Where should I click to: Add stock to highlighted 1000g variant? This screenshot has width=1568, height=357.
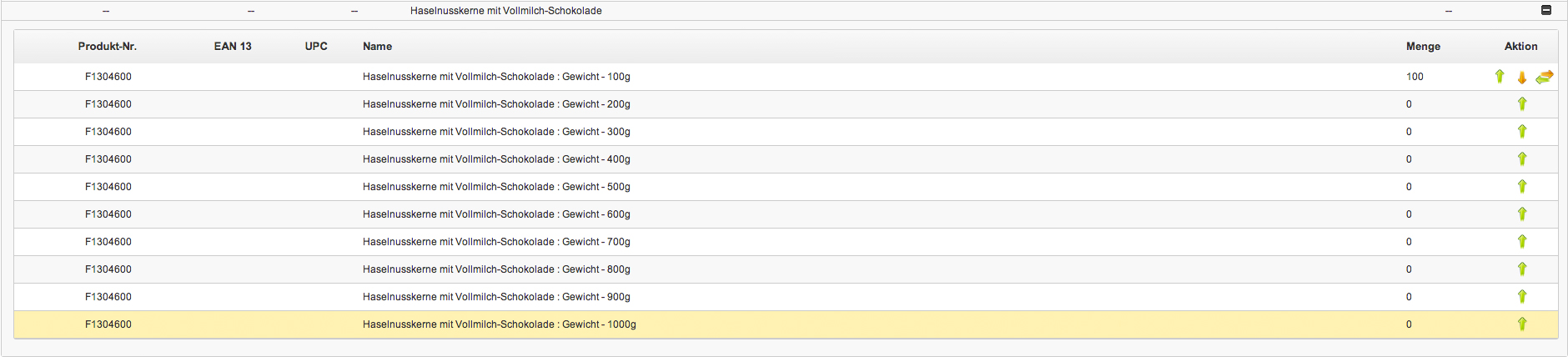[x=1522, y=324]
